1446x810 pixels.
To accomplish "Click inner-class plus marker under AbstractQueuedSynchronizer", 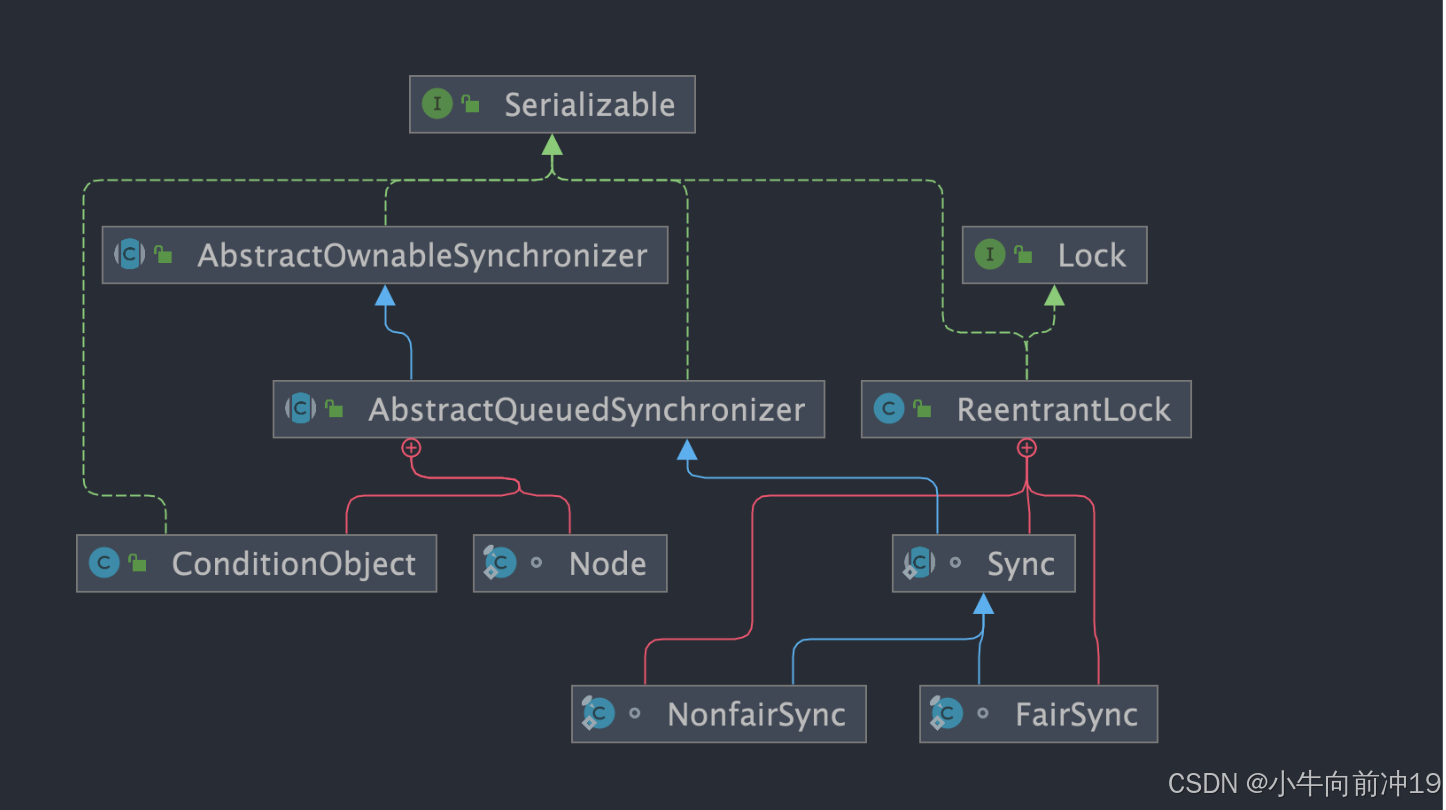I will pyautogui.click(x=410, y=448).
